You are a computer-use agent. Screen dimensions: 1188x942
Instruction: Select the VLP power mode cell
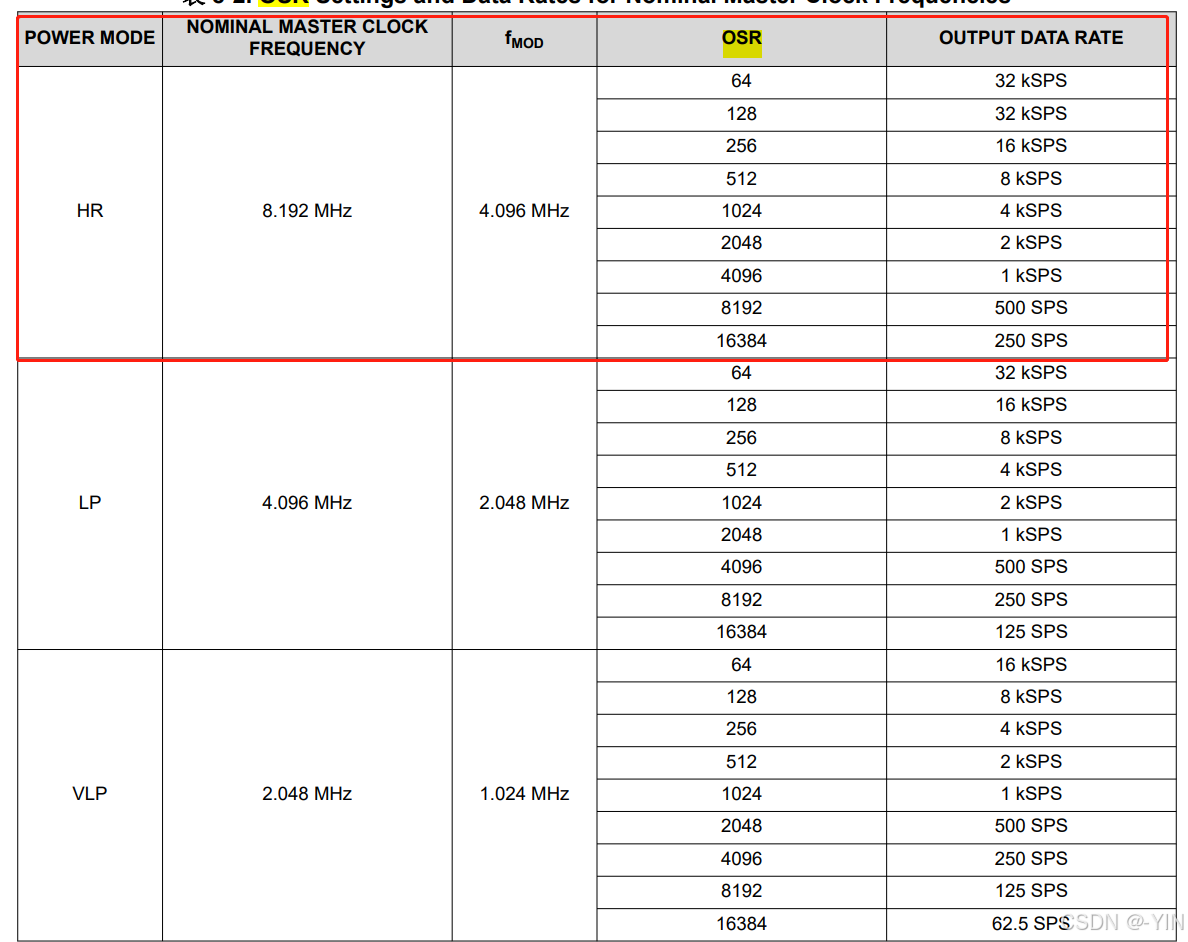pyautogui.click(x=89, y=793)
